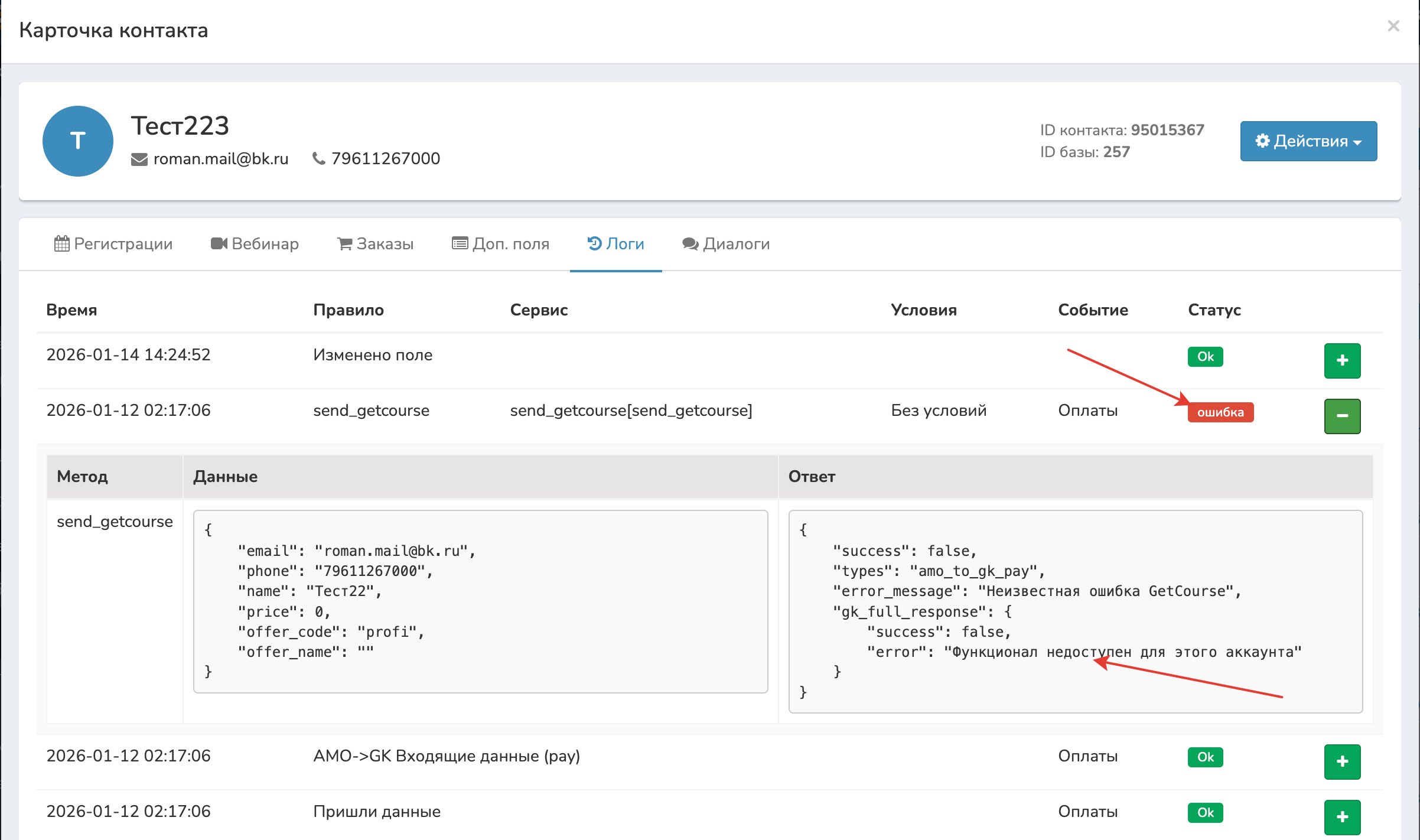The image size is (1420, 840).
Task: Click the calendar icon of Регистрации tab
Action: coord(61,243)
